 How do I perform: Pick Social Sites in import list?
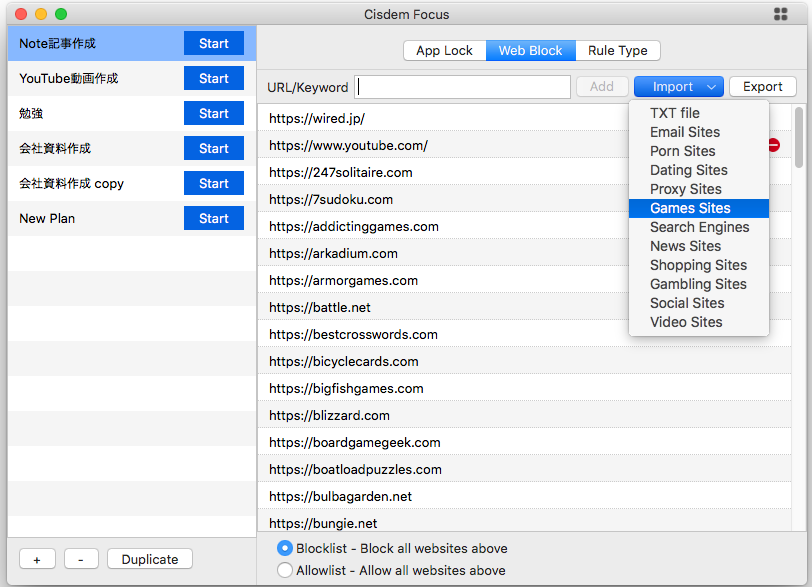click(687, 303)
